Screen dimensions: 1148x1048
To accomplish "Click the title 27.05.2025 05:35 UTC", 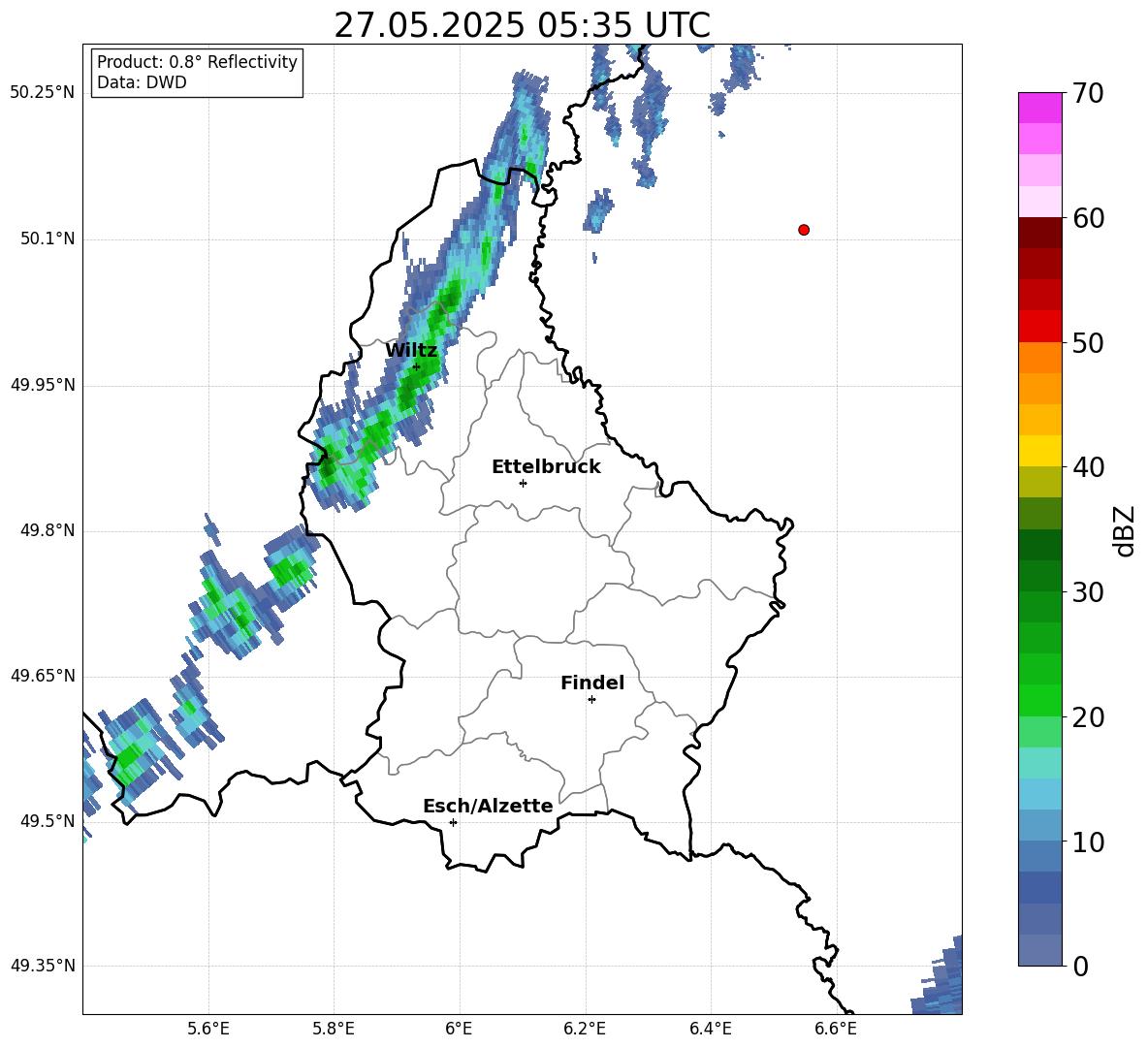I will (x=522, y=25).
